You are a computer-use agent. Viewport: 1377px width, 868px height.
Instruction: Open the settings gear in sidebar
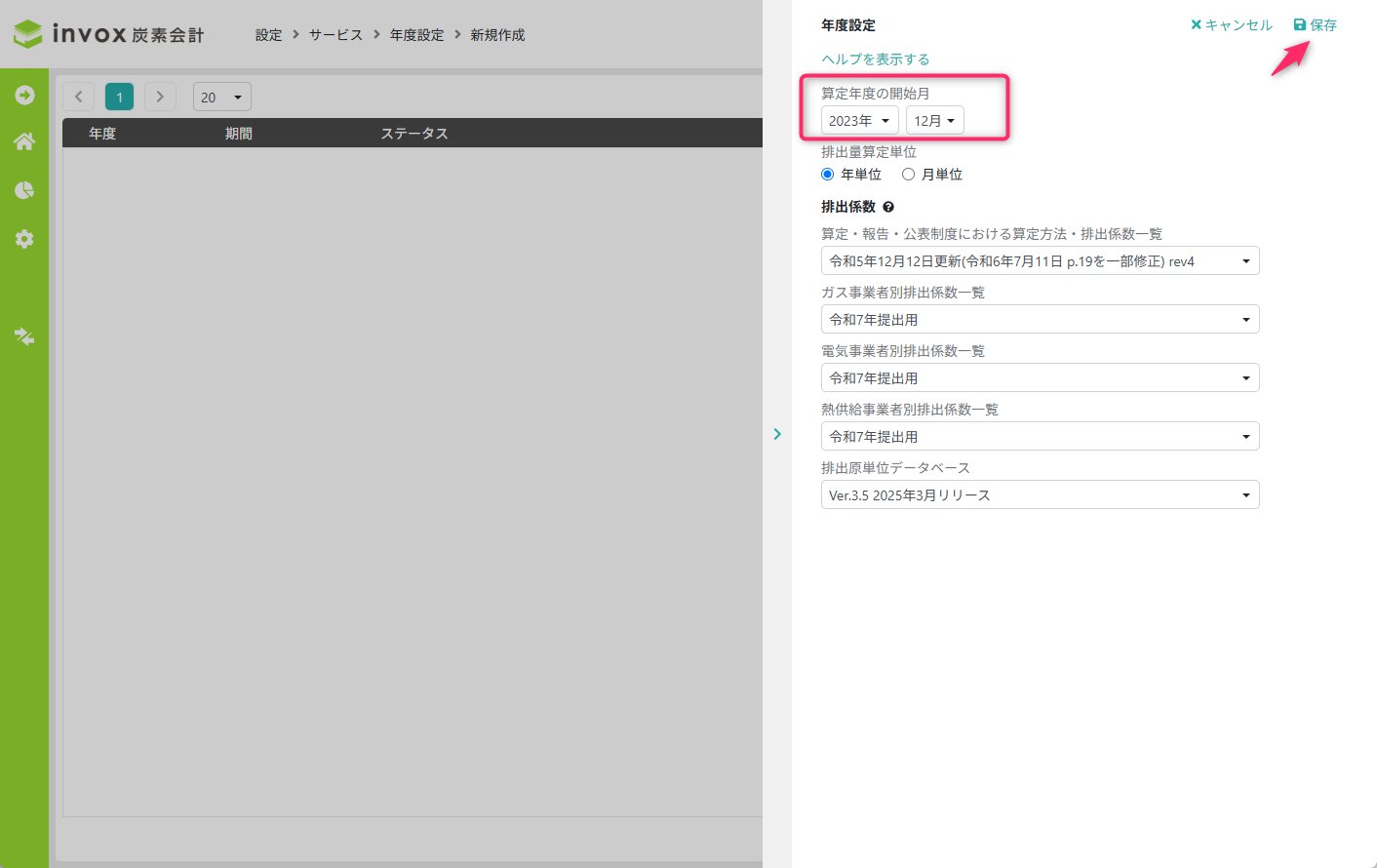pos(24,239)
